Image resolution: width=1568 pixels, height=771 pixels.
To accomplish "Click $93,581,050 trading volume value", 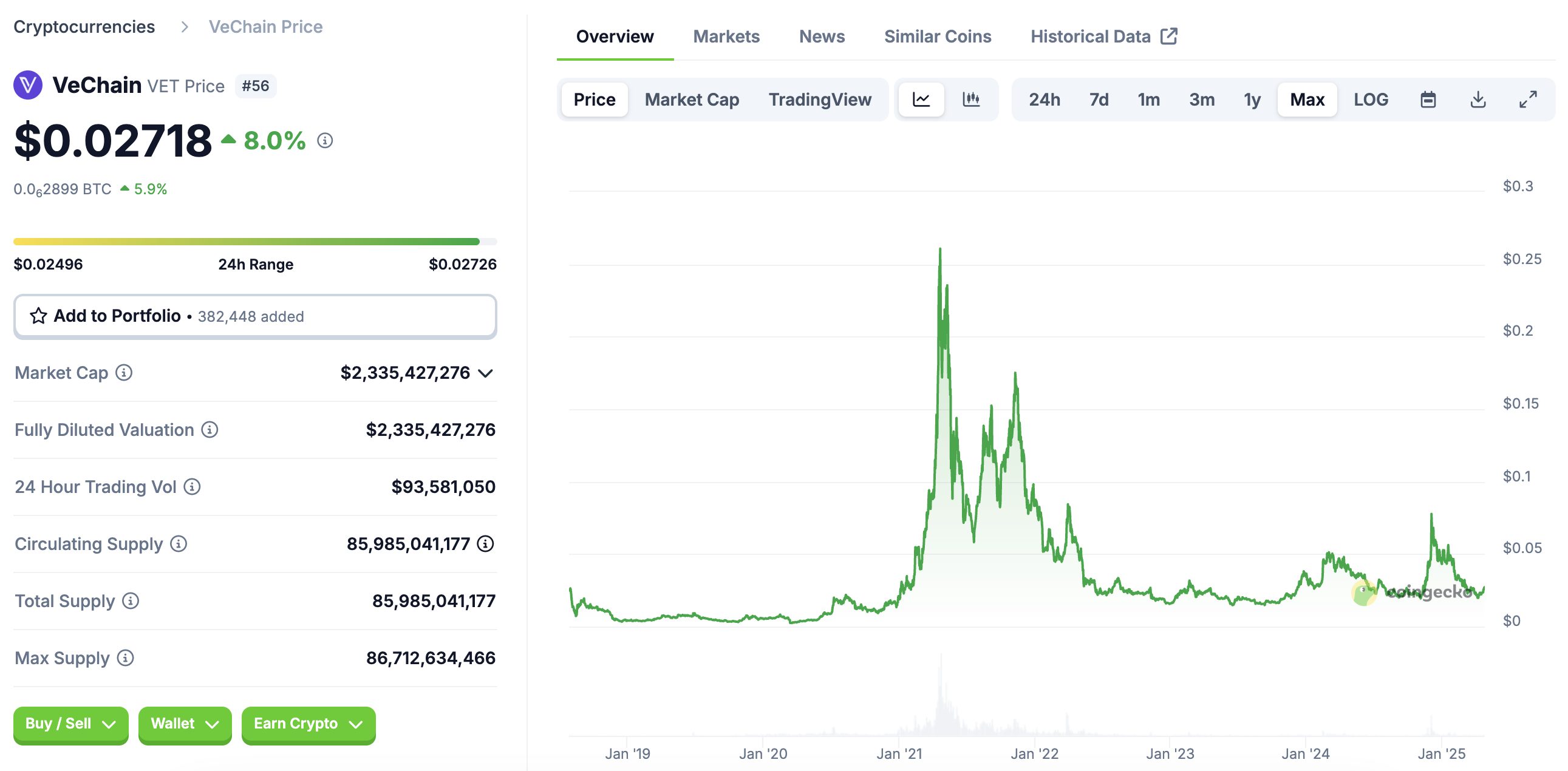I will click(x=443, y=487).
